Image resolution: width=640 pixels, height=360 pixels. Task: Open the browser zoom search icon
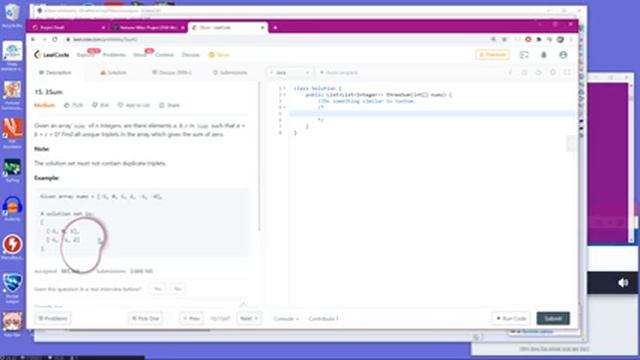pos(493,39)
